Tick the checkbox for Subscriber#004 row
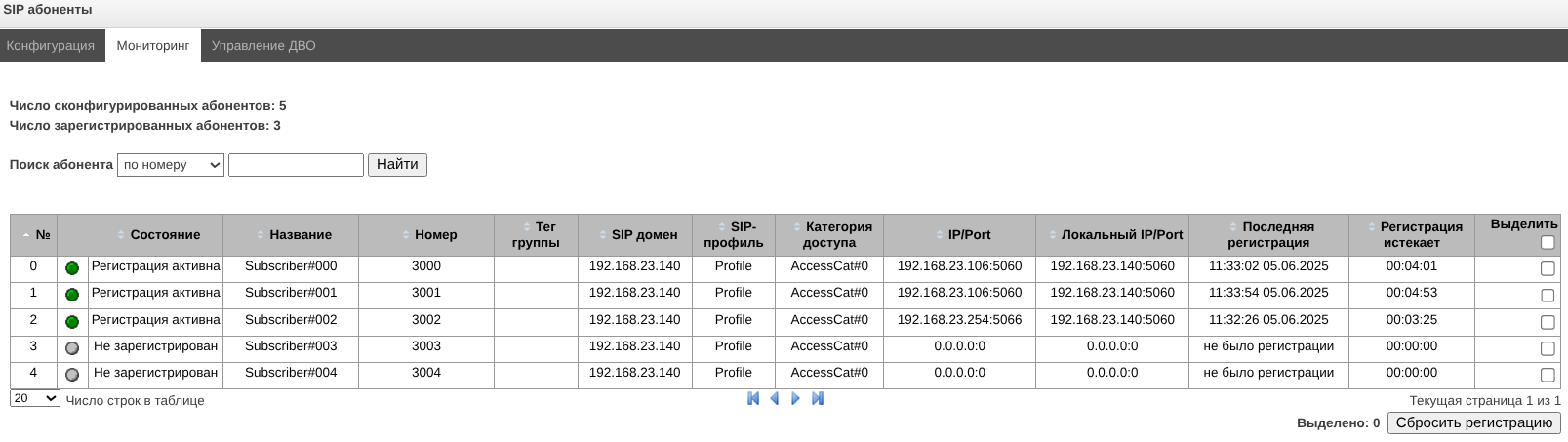This screenshot has height=442, width=1568. [x=1547, y=375]
